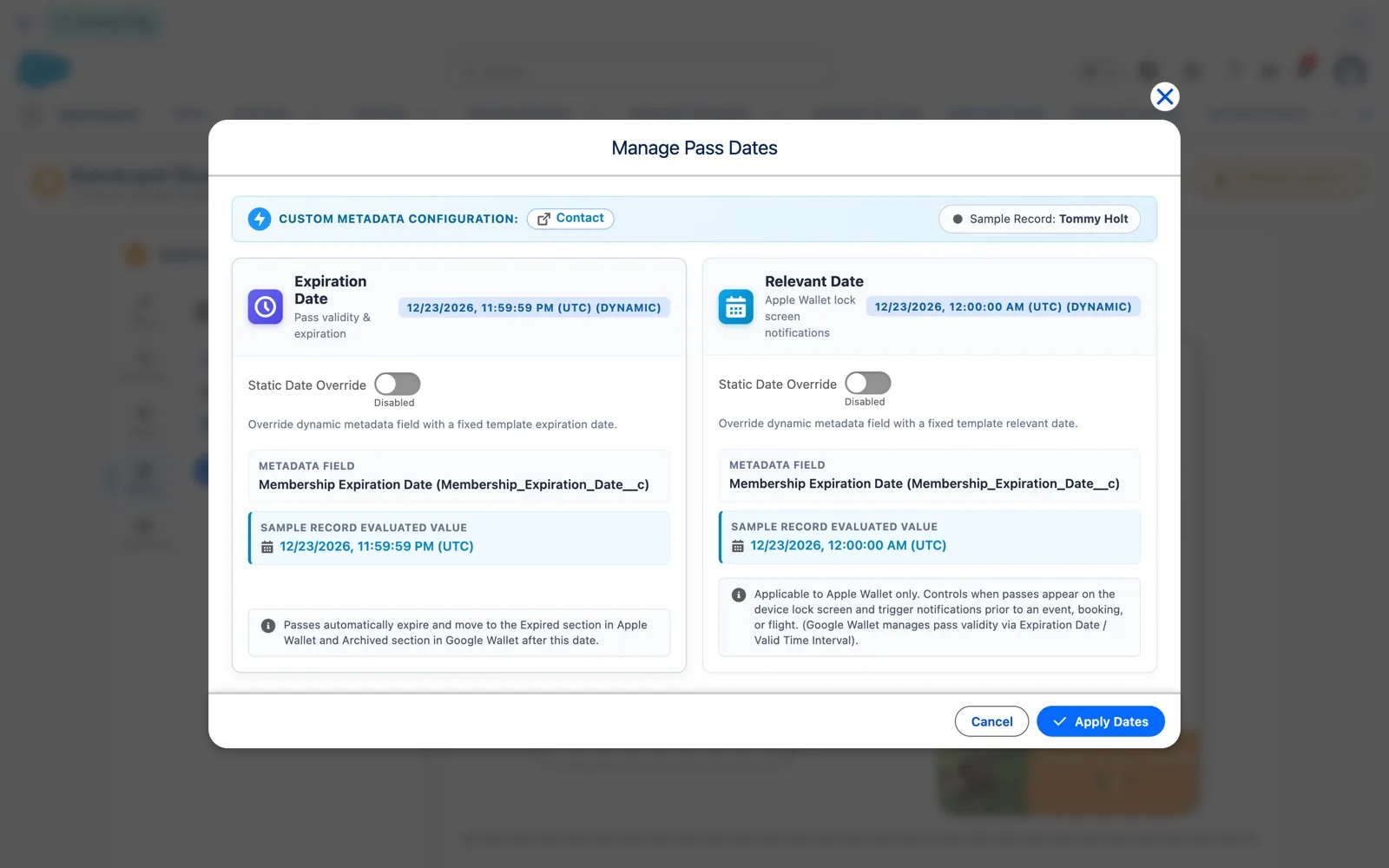The width and height of the screenshot is (1389, 868).
Task: Click the Expiration Date metadata field name
Action: tap(454, 484)
